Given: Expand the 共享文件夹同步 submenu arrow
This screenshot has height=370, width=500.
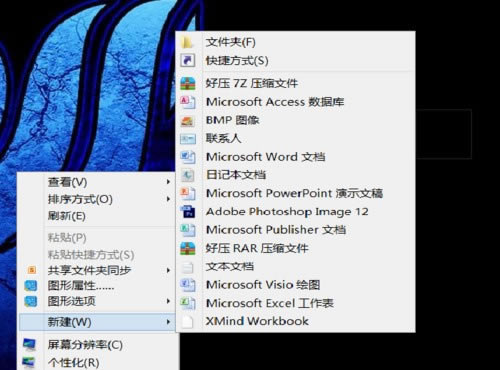Looking at the screenshot, I should (168, 270).
